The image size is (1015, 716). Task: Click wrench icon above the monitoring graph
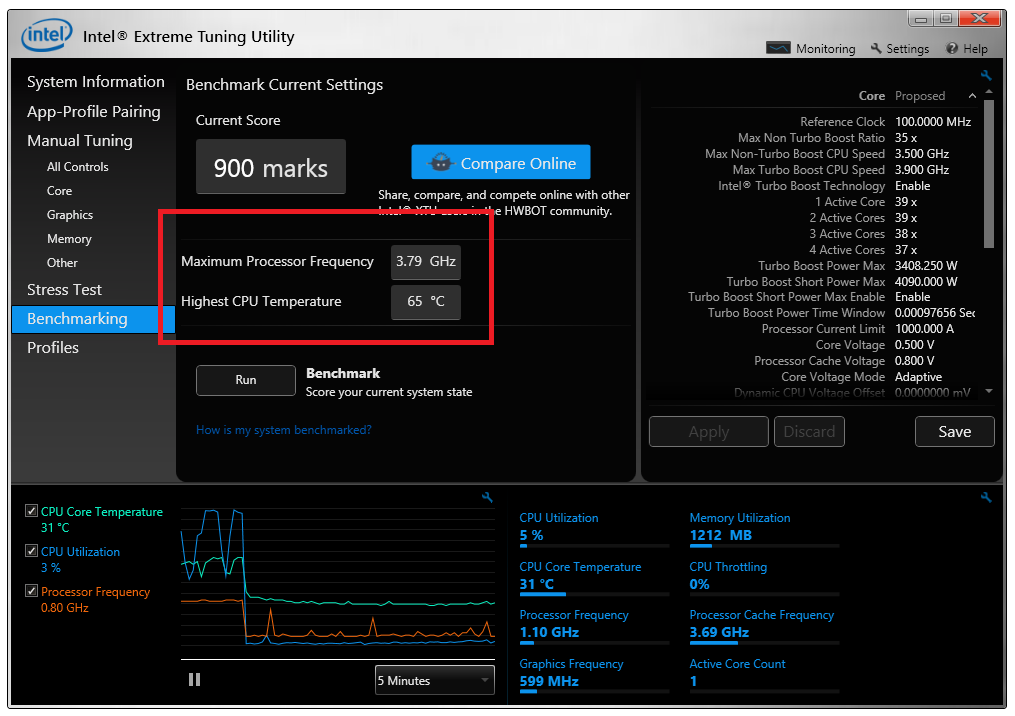[x=487, y=497]
